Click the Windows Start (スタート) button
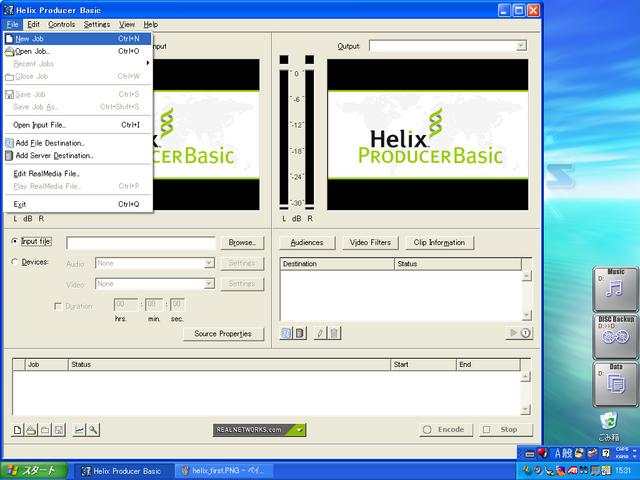 [x=33, y=471]
